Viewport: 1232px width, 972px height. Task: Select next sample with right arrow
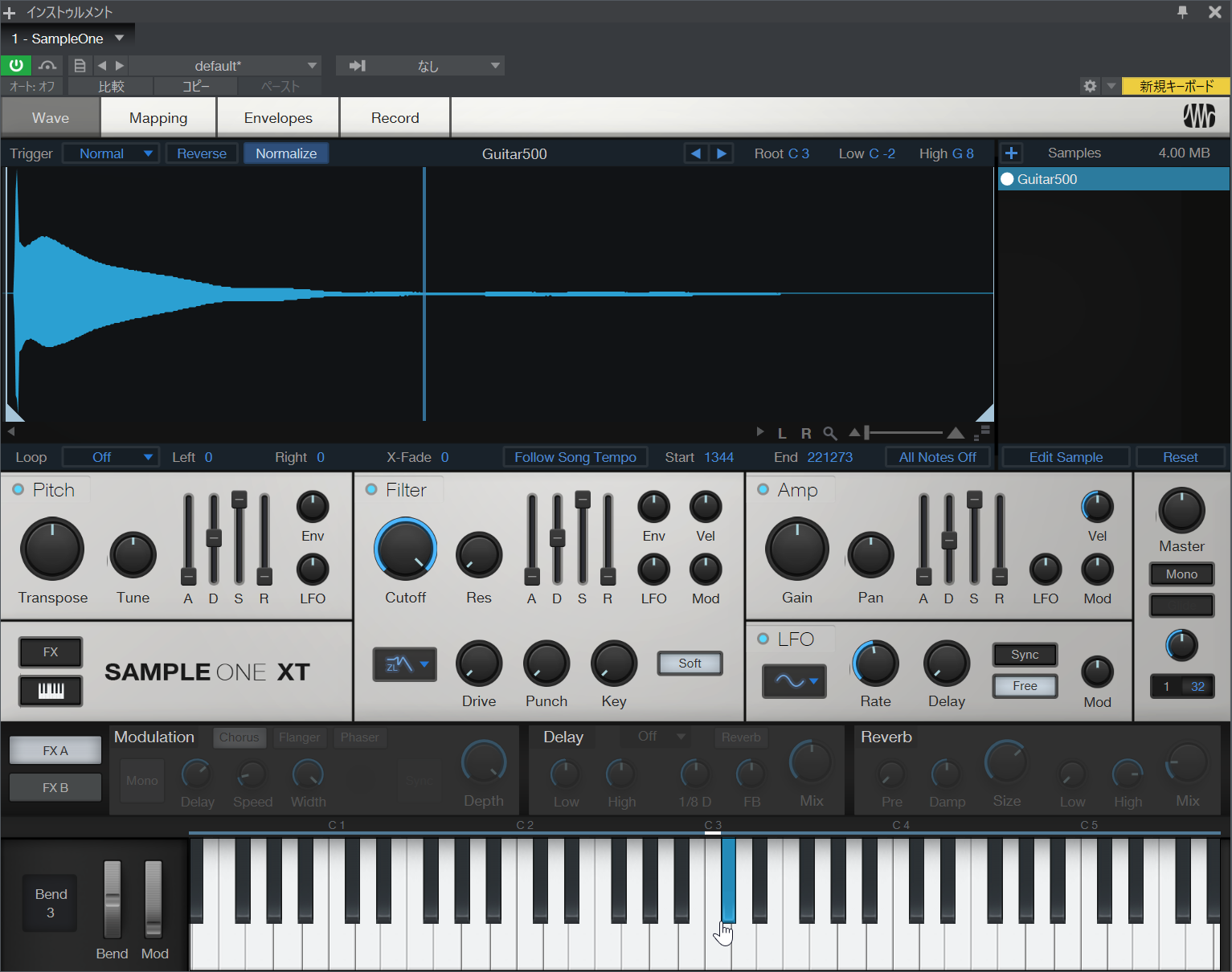click(x=722, y=153)
